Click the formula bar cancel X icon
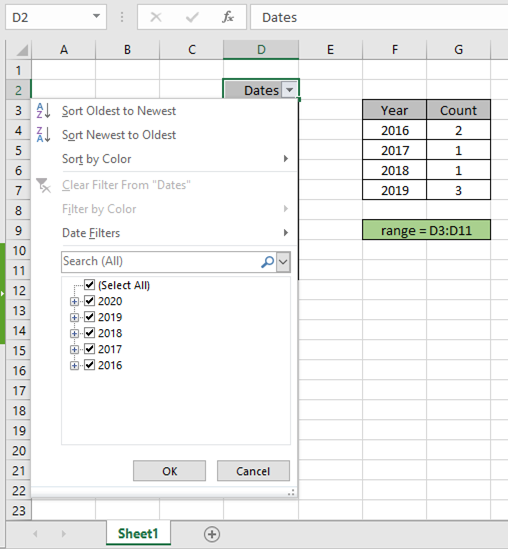Screen dimensions: 508x549 (x=156, y=17)
